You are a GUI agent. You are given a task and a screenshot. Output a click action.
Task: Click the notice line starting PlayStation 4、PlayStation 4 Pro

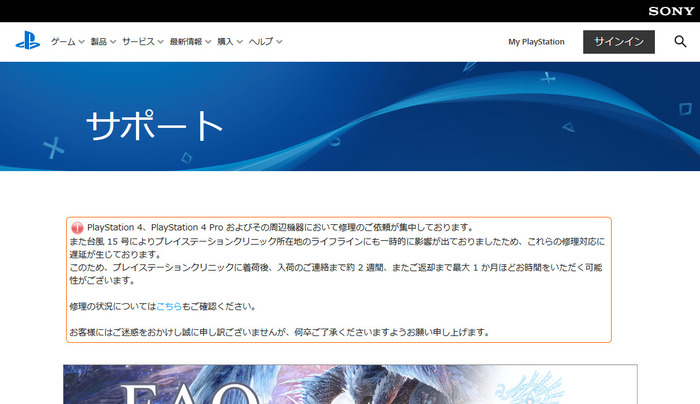point(280,227)
